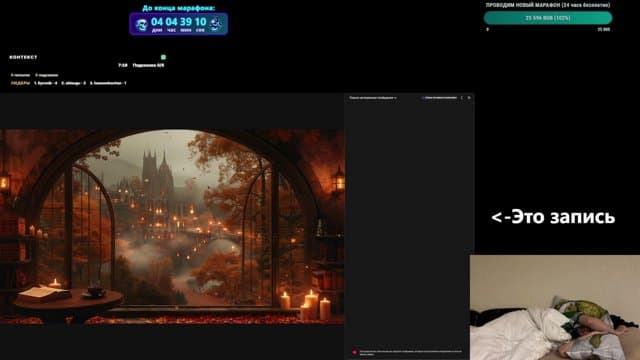Click the green square icon above the 7:19 timer
Image resolution: width=640 pixels, height=360 pixels.
(163, 57)
